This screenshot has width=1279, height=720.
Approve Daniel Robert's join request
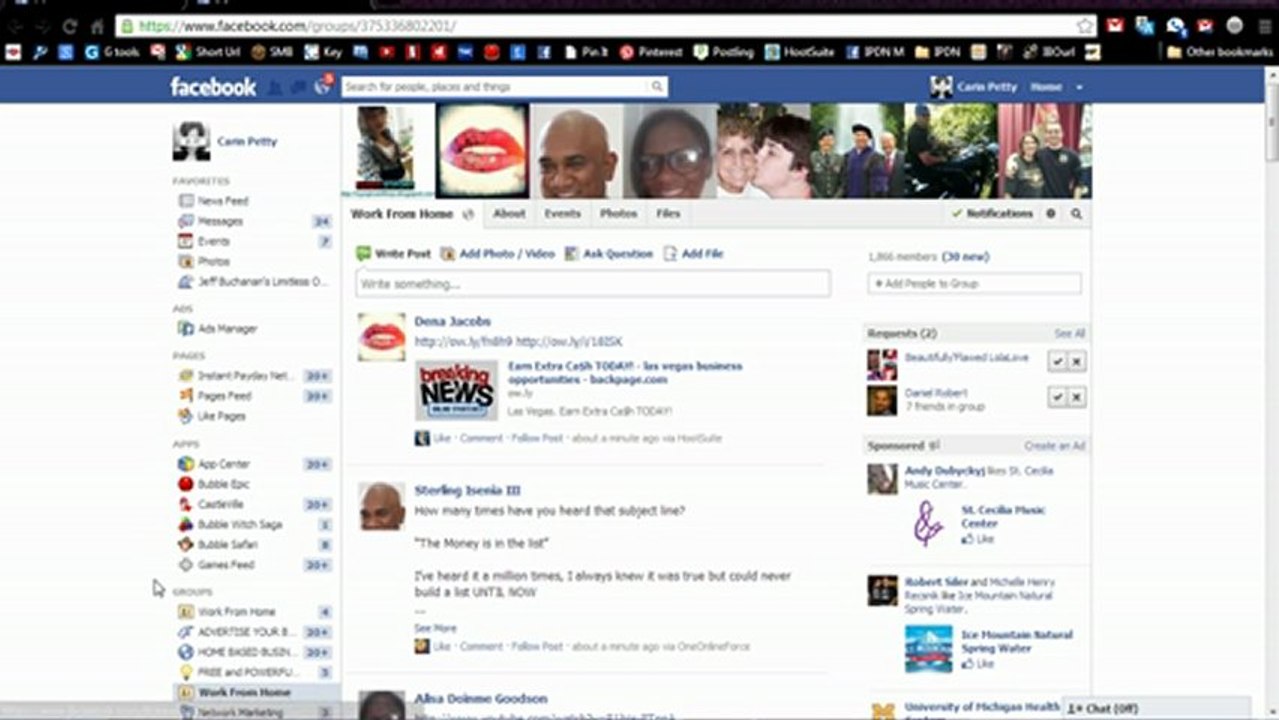(1057, 397)
